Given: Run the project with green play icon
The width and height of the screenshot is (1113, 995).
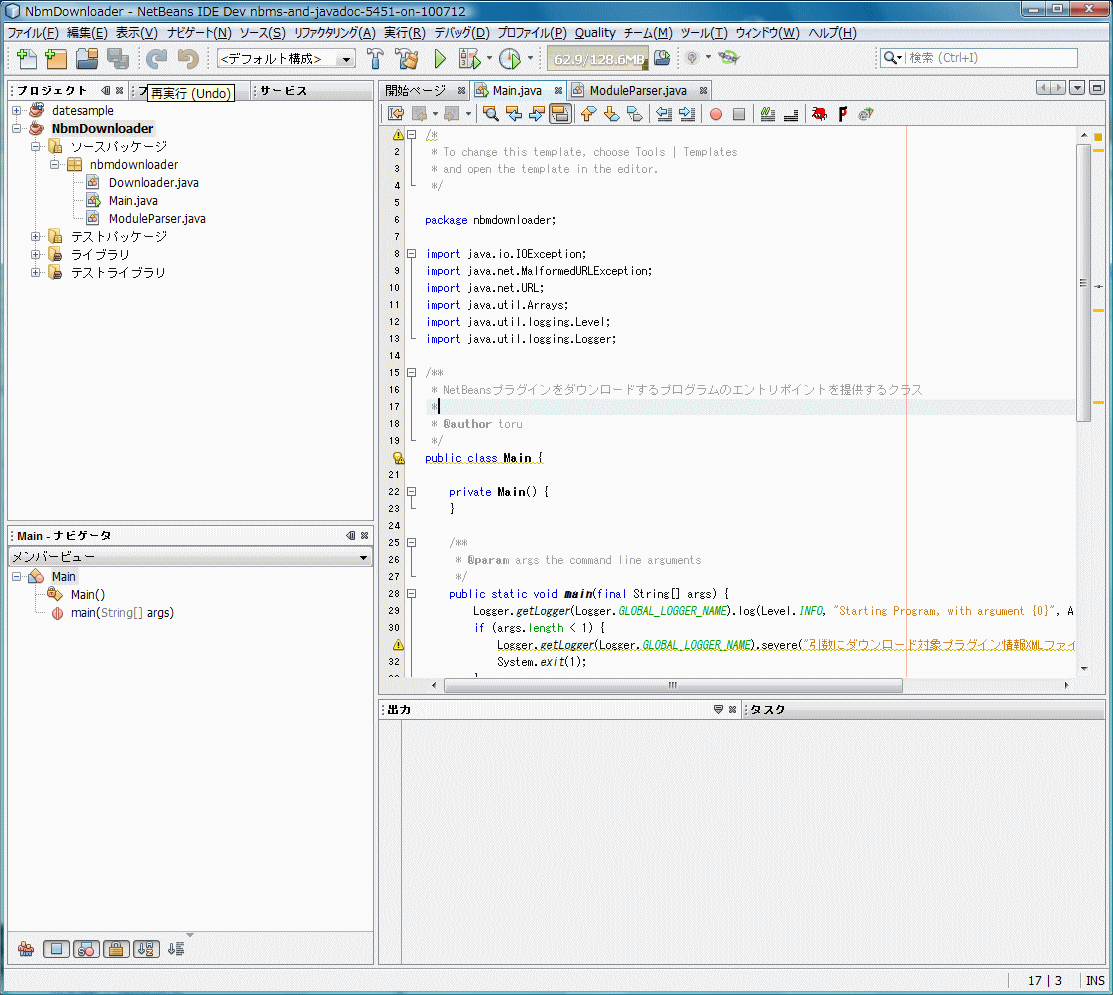Looking at the screenshot, I should (x=439, y=59).
